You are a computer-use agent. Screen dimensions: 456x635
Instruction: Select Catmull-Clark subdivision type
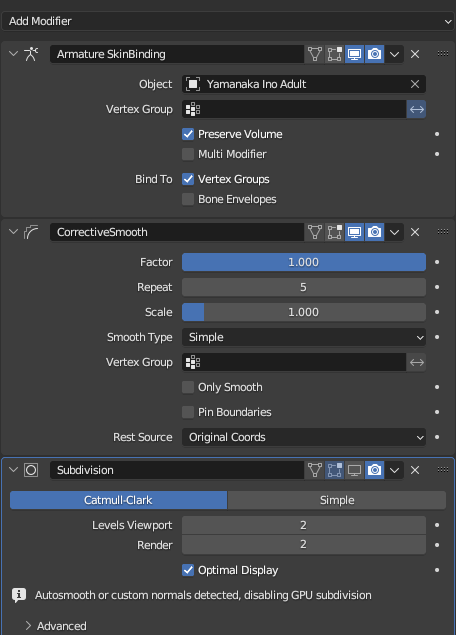tap(118, 500)
